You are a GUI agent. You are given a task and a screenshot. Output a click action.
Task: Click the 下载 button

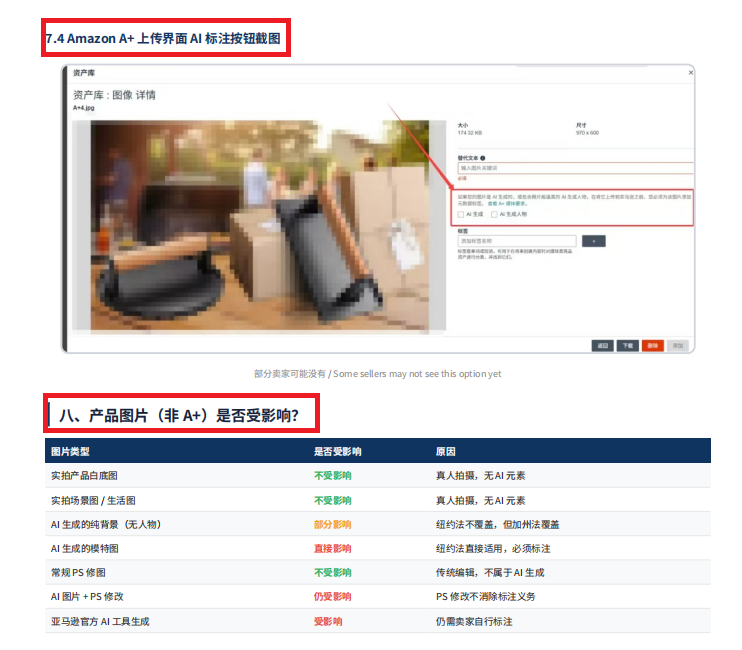coord(627,346)
